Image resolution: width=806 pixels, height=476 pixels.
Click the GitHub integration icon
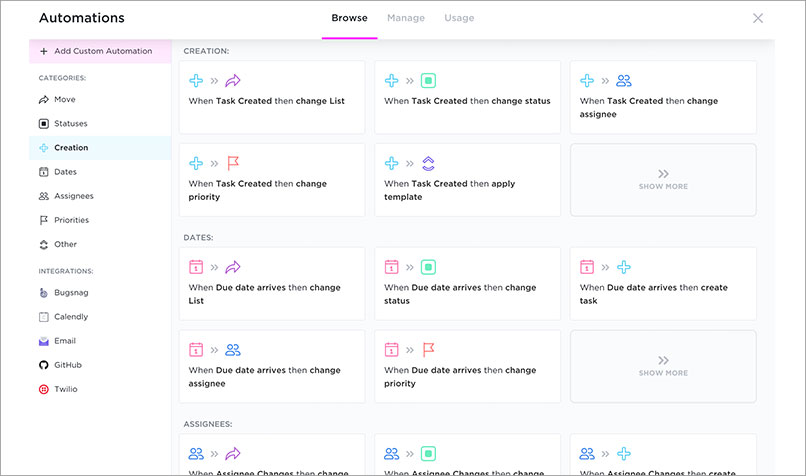(44, 365)
